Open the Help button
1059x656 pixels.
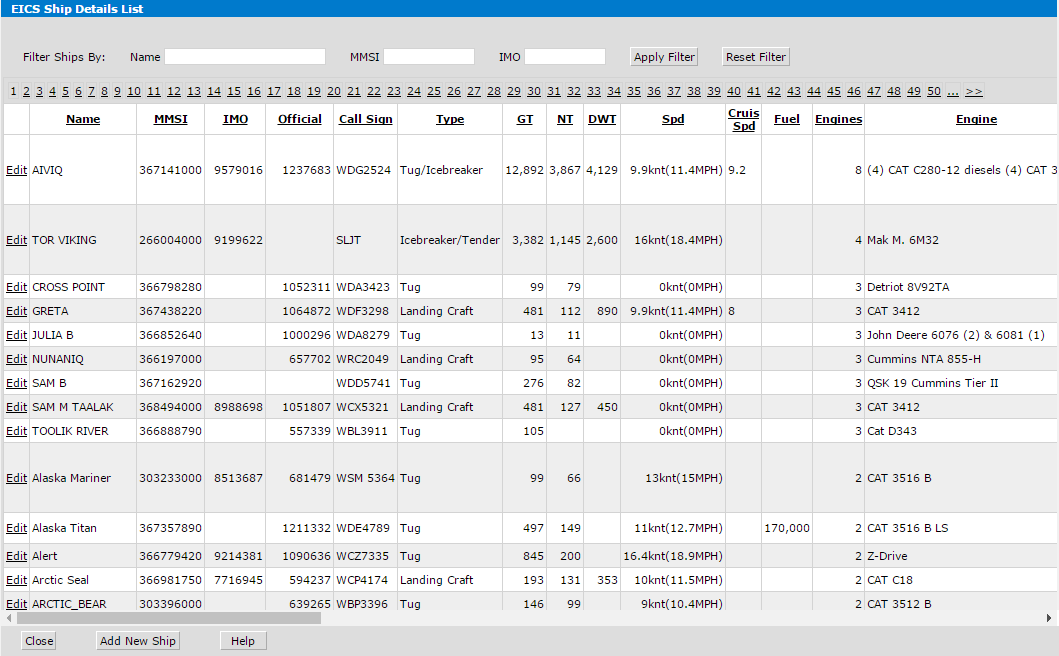click(243, 641)
